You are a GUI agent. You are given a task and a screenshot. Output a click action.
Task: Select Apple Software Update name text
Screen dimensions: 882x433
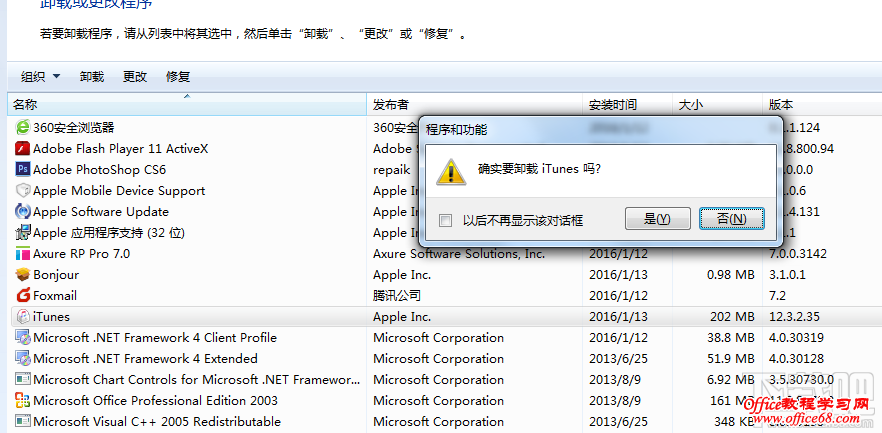click(x=101, y=211)
